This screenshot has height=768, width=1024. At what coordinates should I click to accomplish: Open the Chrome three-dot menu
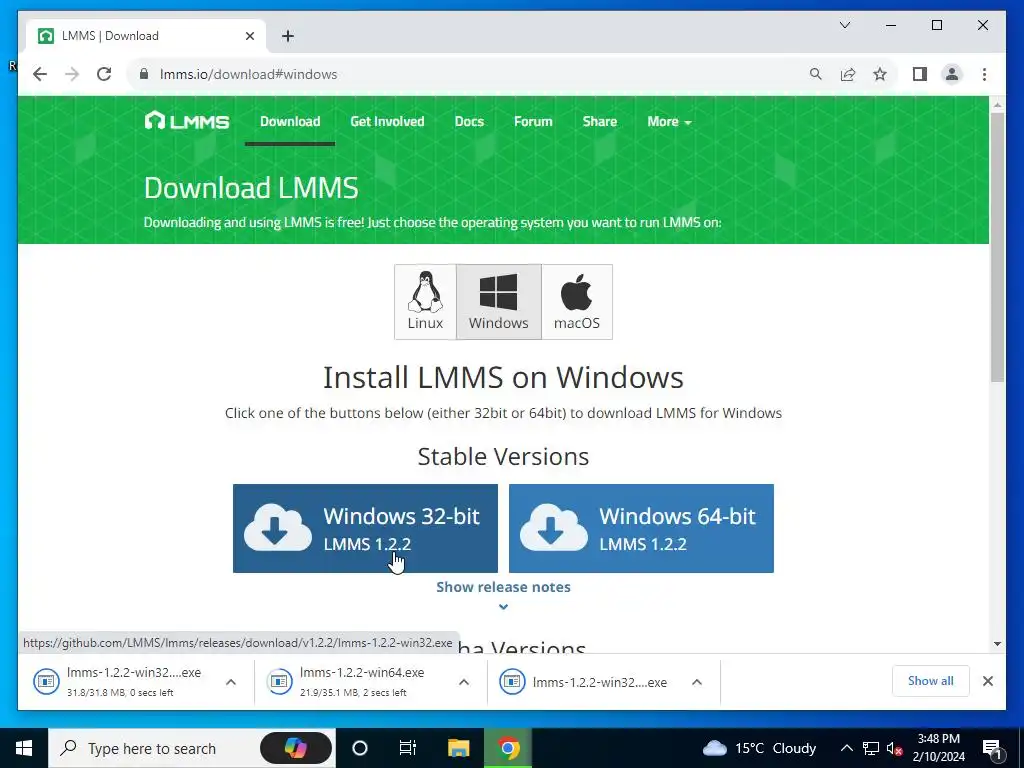(984, 74)
